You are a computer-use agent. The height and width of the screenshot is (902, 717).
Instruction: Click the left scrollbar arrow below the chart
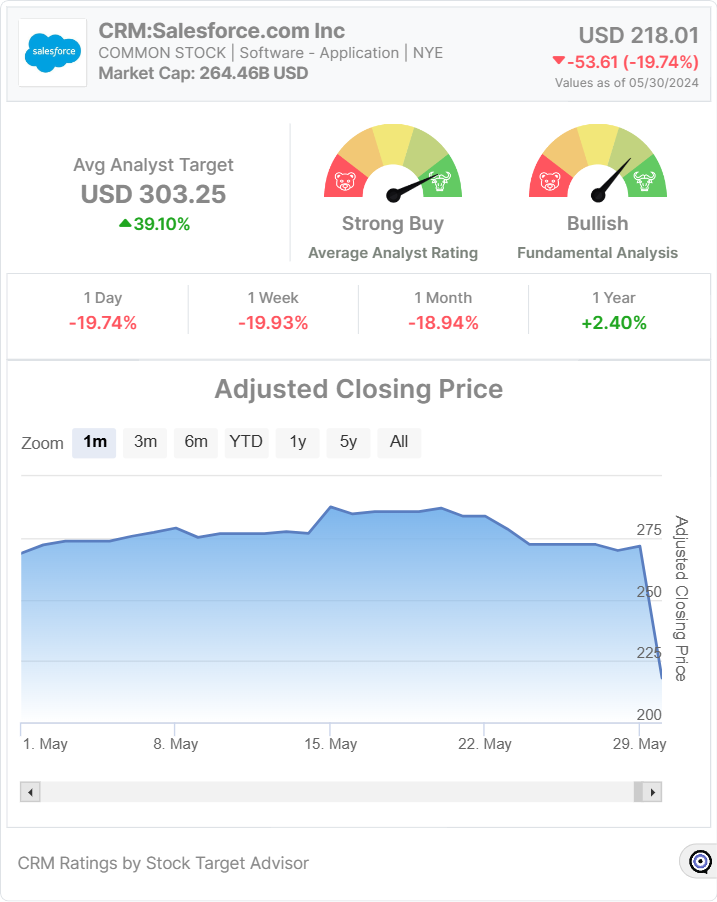coord(30,791)
